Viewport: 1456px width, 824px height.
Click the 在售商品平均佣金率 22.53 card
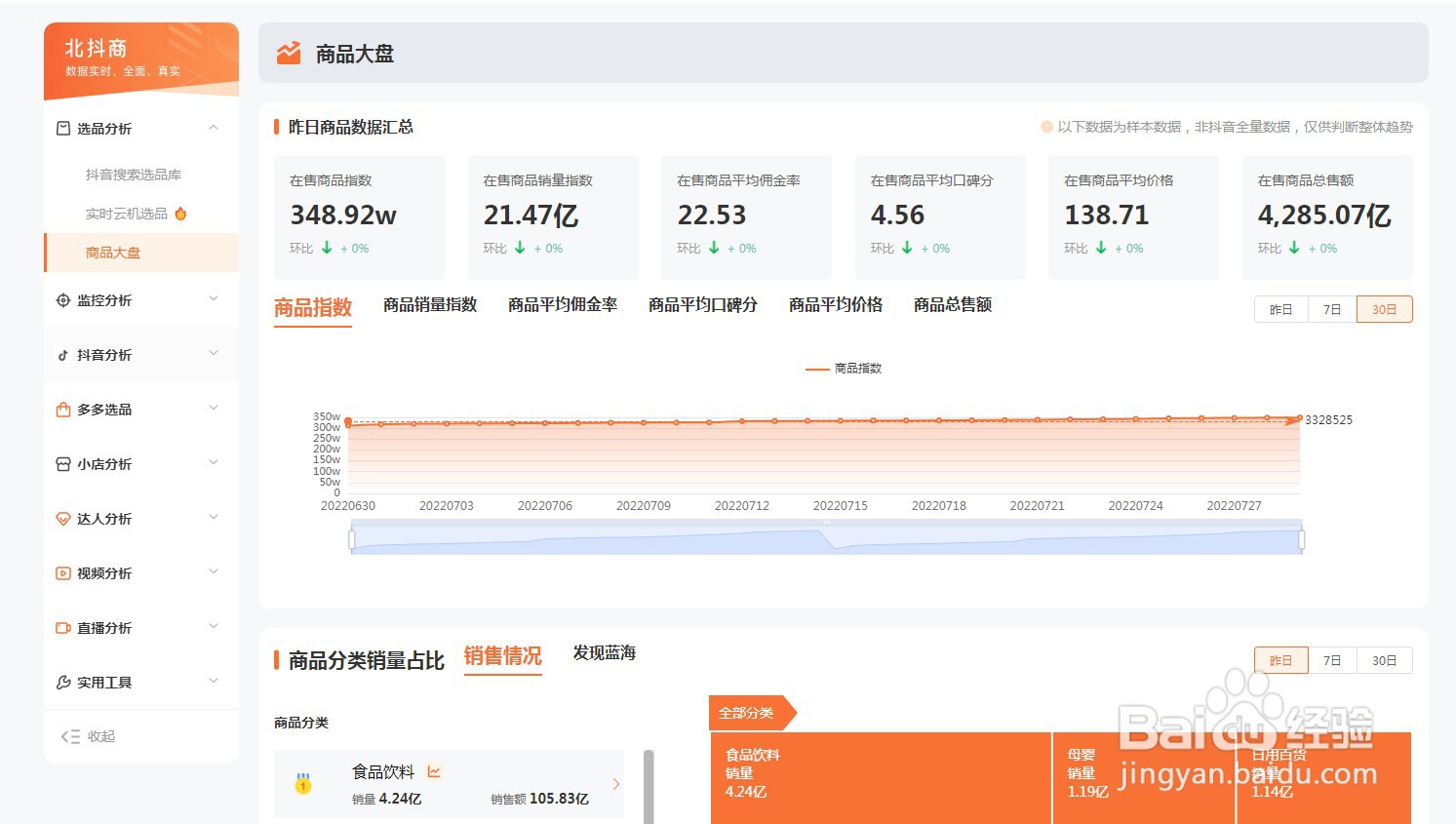[x=746, y=216]
